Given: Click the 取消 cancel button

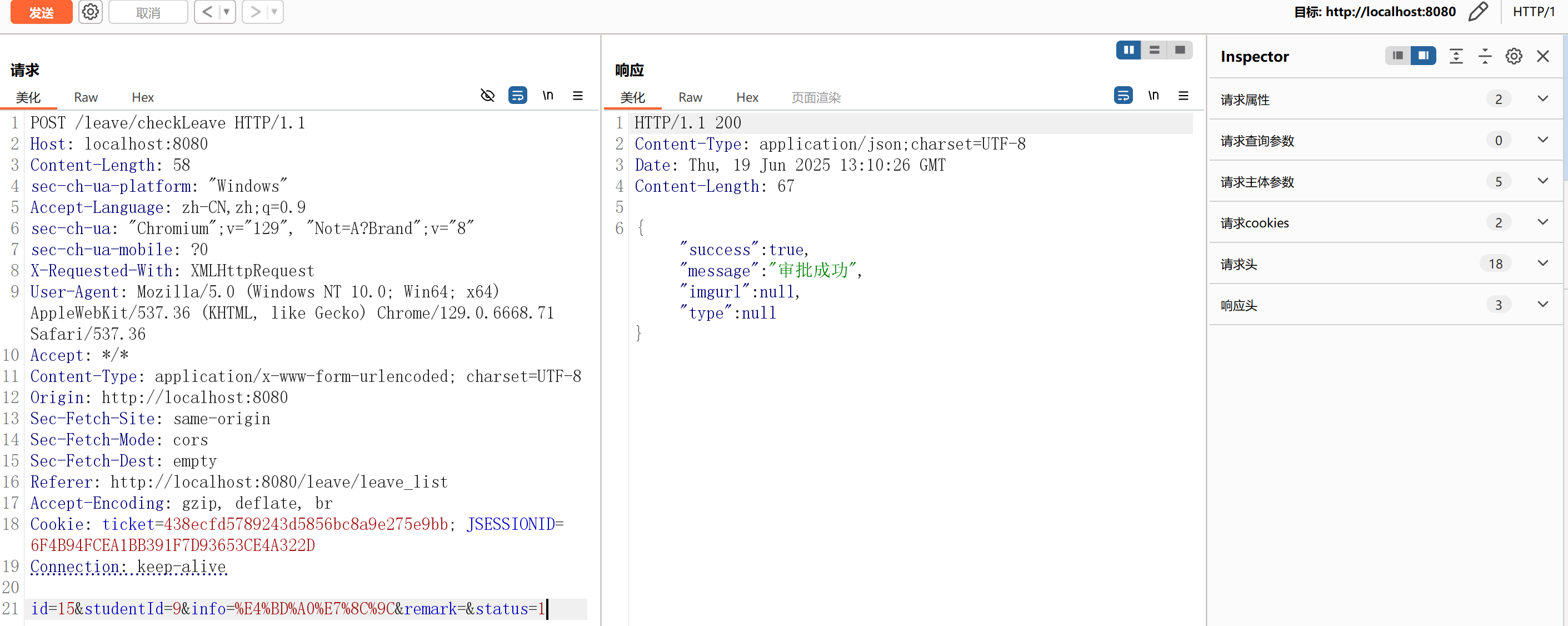Looking at the screenshot, I should pyautogui.click(x=148, y=12).
